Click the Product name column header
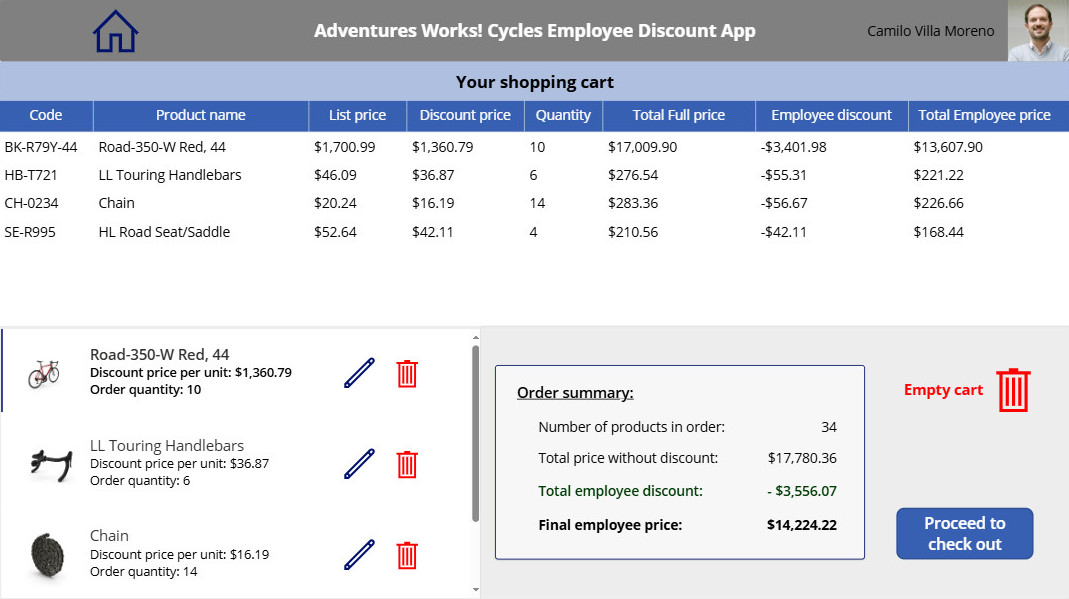This screenshot has height=599, width=1069. [x=200, y=115]
